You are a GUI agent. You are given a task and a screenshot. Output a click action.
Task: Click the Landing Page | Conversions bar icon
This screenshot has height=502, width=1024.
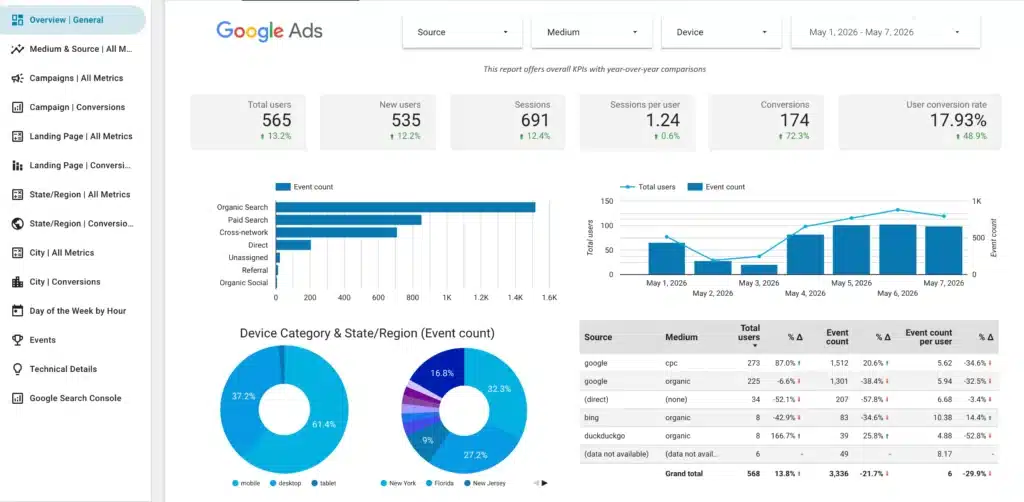tap(18, 166)
